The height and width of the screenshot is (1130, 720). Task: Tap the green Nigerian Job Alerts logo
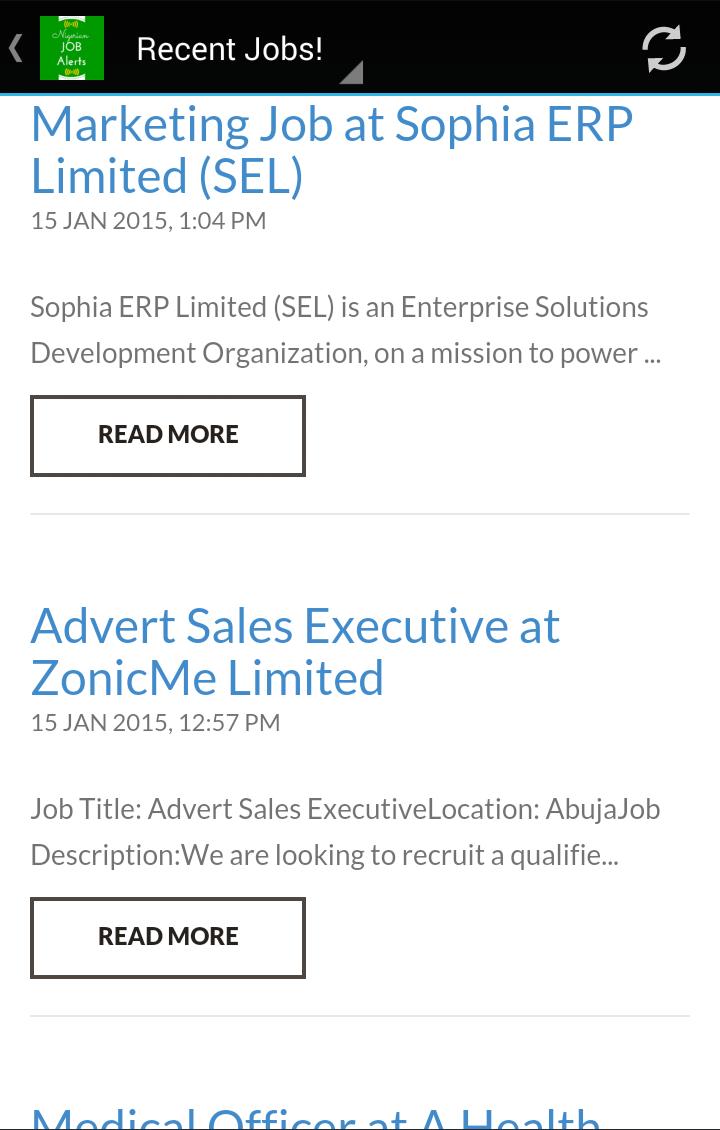(72, 48)
